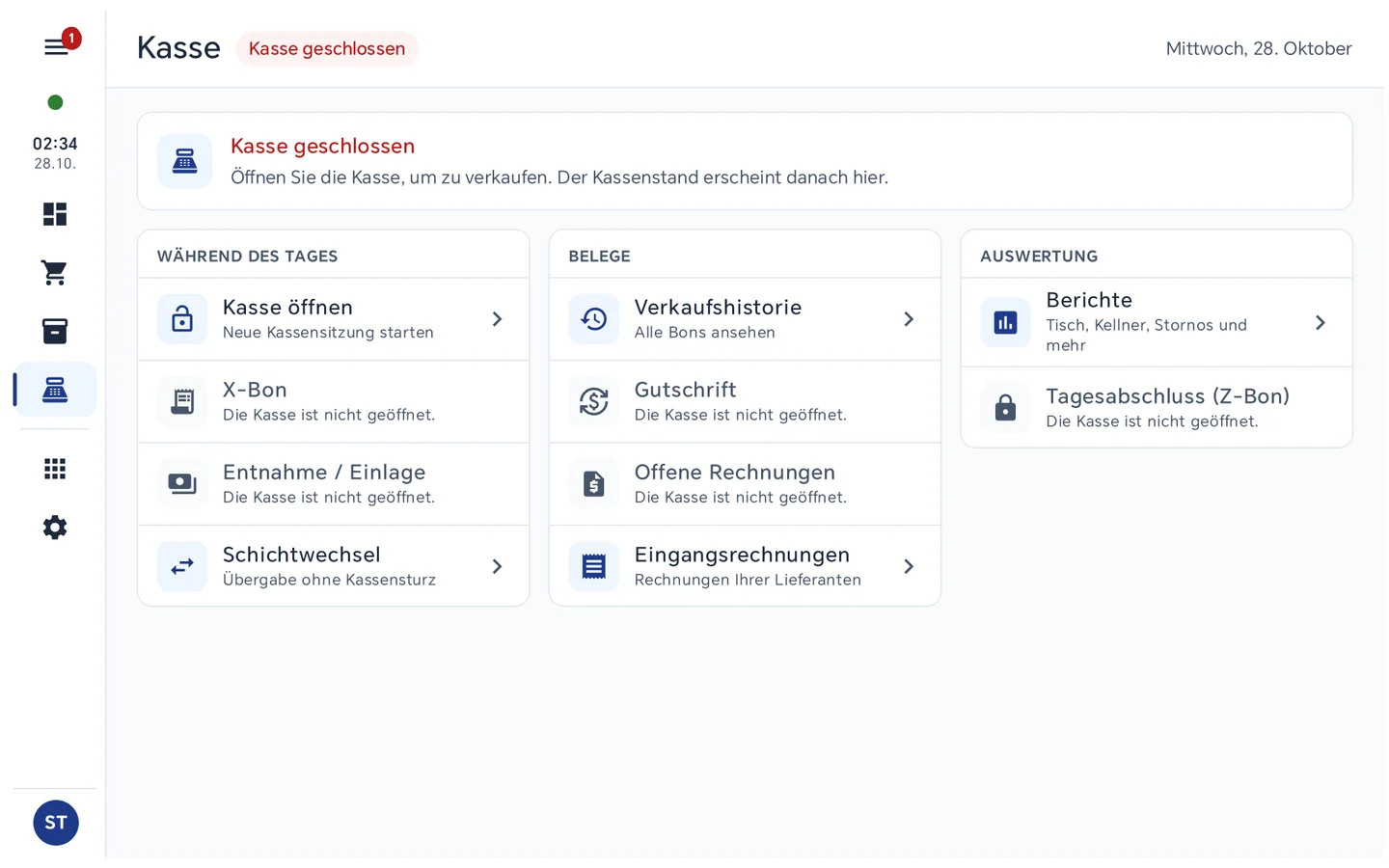Click the BELEGE section header
Screen dimensions: 1389x868
[599, 257]
